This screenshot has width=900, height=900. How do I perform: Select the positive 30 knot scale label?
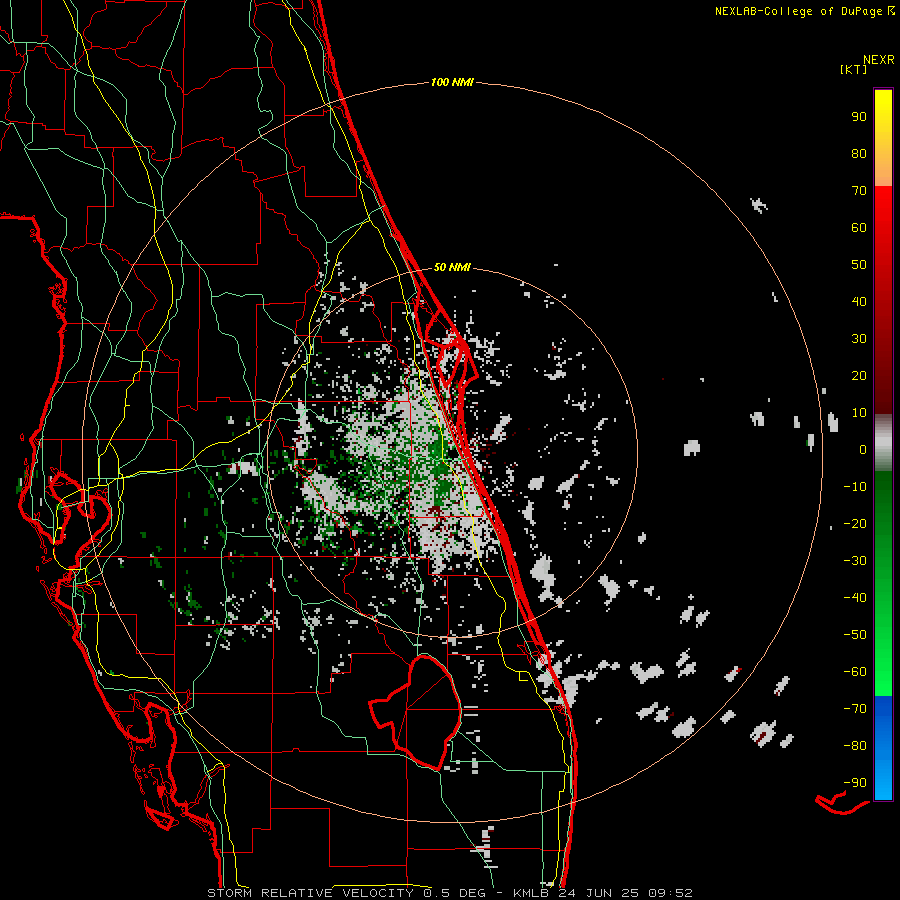pyautogui.click(x=859, y=339)
